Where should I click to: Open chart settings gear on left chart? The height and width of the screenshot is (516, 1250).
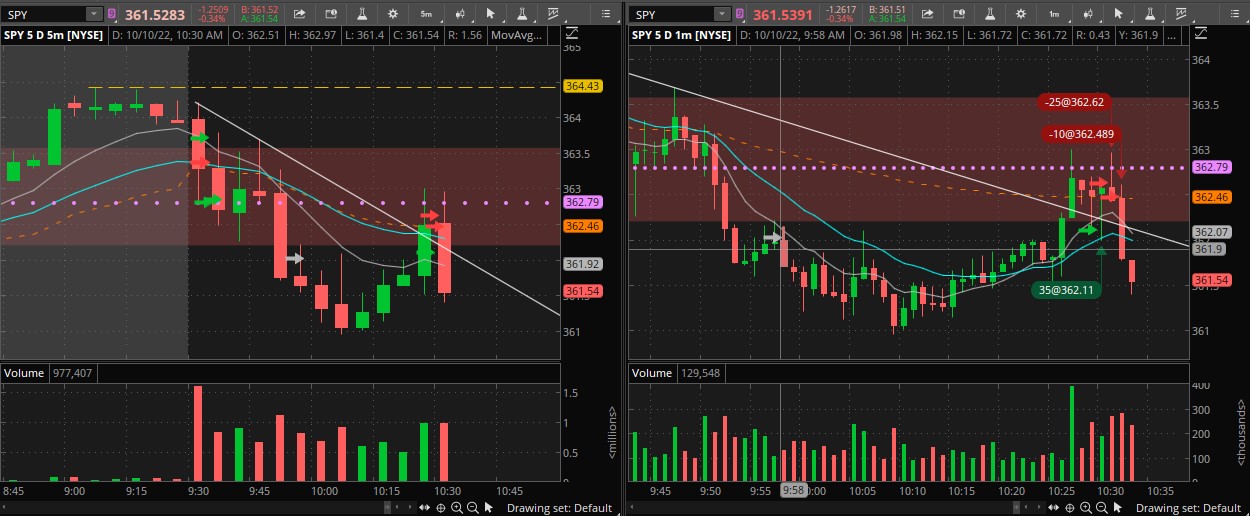point(394,14)
